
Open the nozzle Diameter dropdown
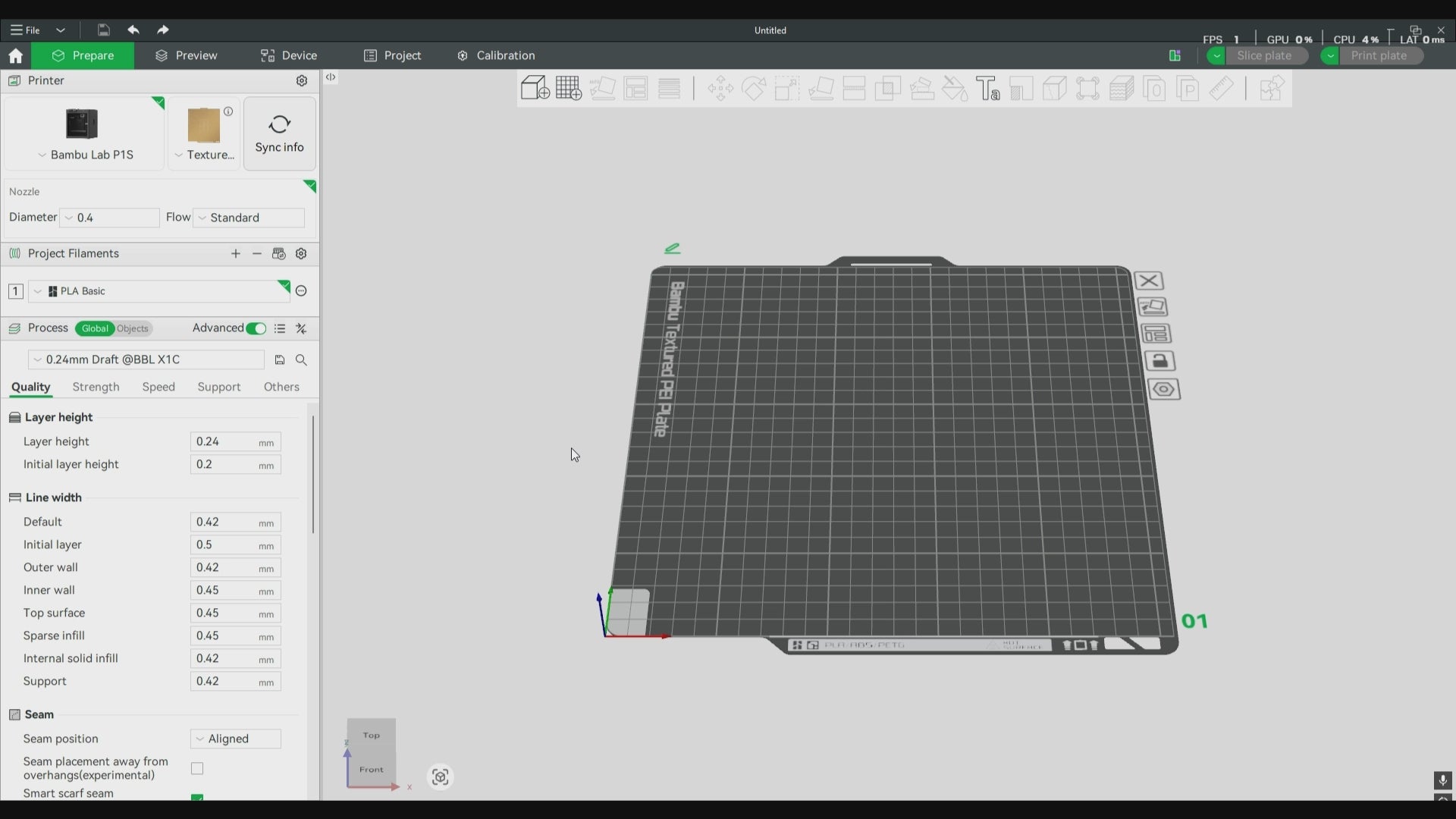tap(110, 218)
